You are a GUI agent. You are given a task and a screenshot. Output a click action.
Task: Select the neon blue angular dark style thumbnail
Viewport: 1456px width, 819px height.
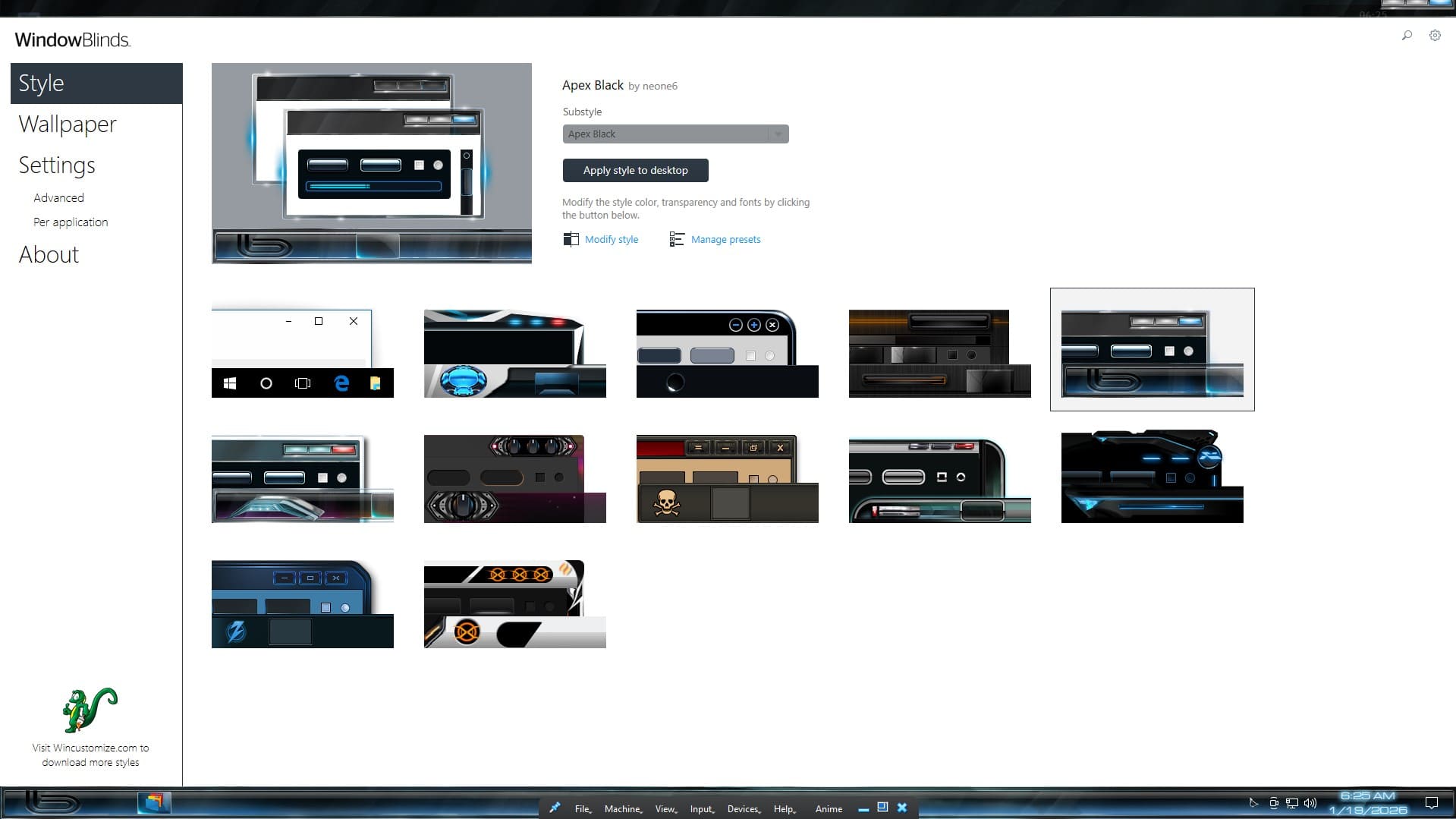click(1153, 477)
